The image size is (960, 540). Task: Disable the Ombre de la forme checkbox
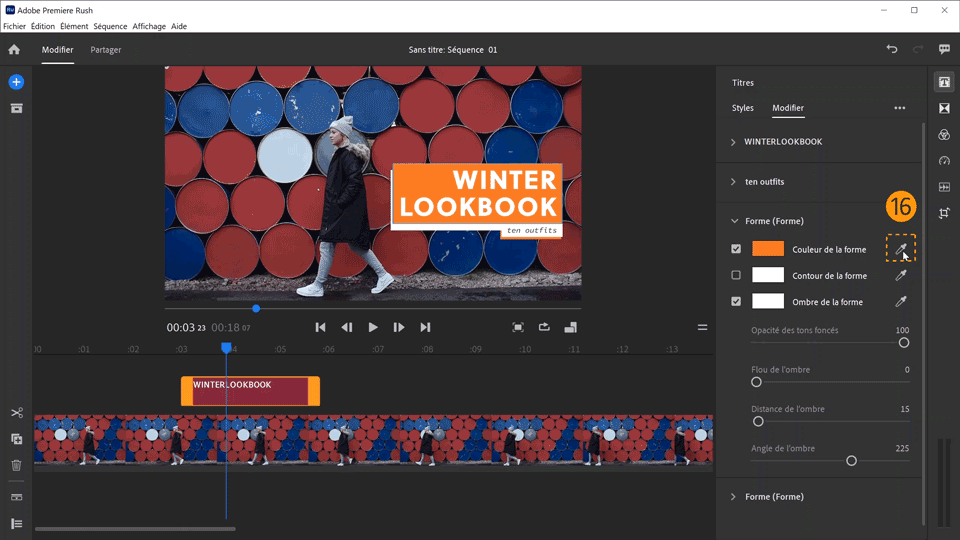[x=736, y=301]
